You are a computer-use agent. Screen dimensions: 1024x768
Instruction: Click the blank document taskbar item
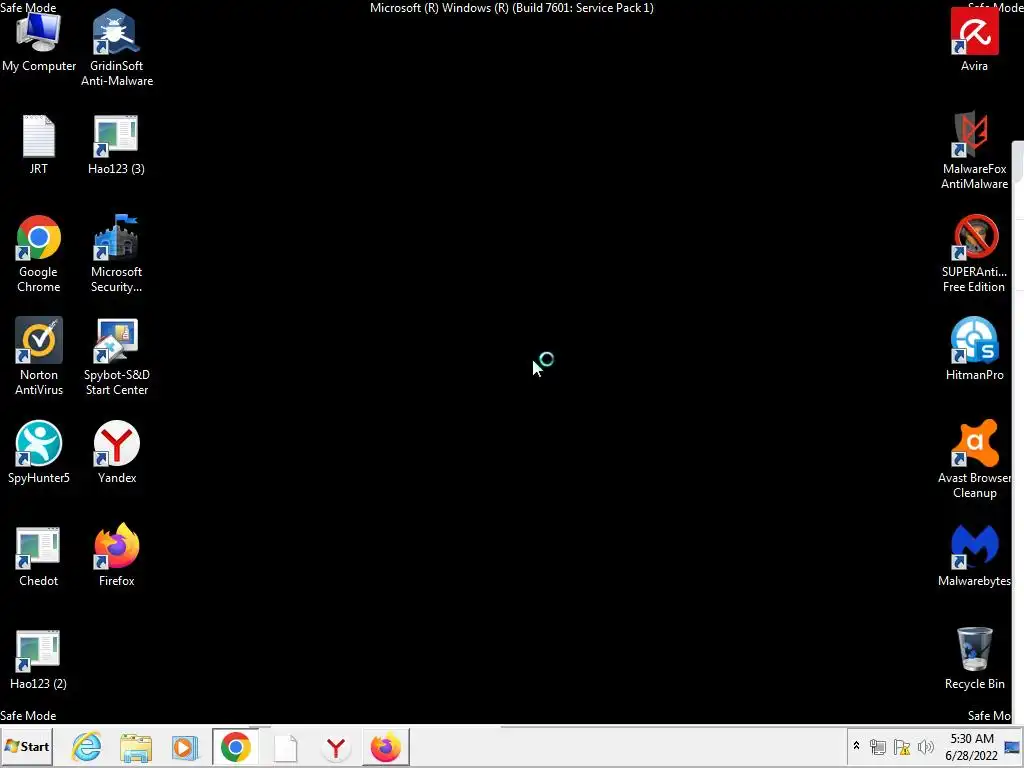(x=285, y=747)
